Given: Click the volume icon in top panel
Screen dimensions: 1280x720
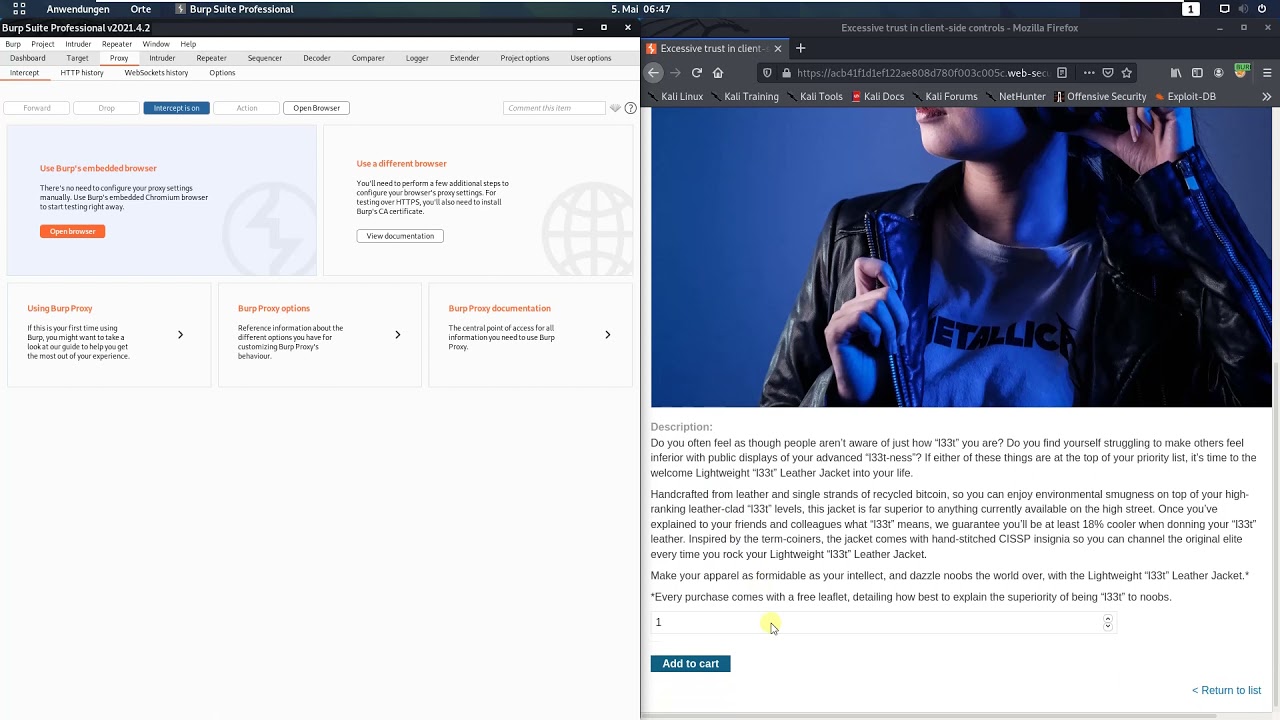Looking at the screenshot, I should coord(1243,9).
